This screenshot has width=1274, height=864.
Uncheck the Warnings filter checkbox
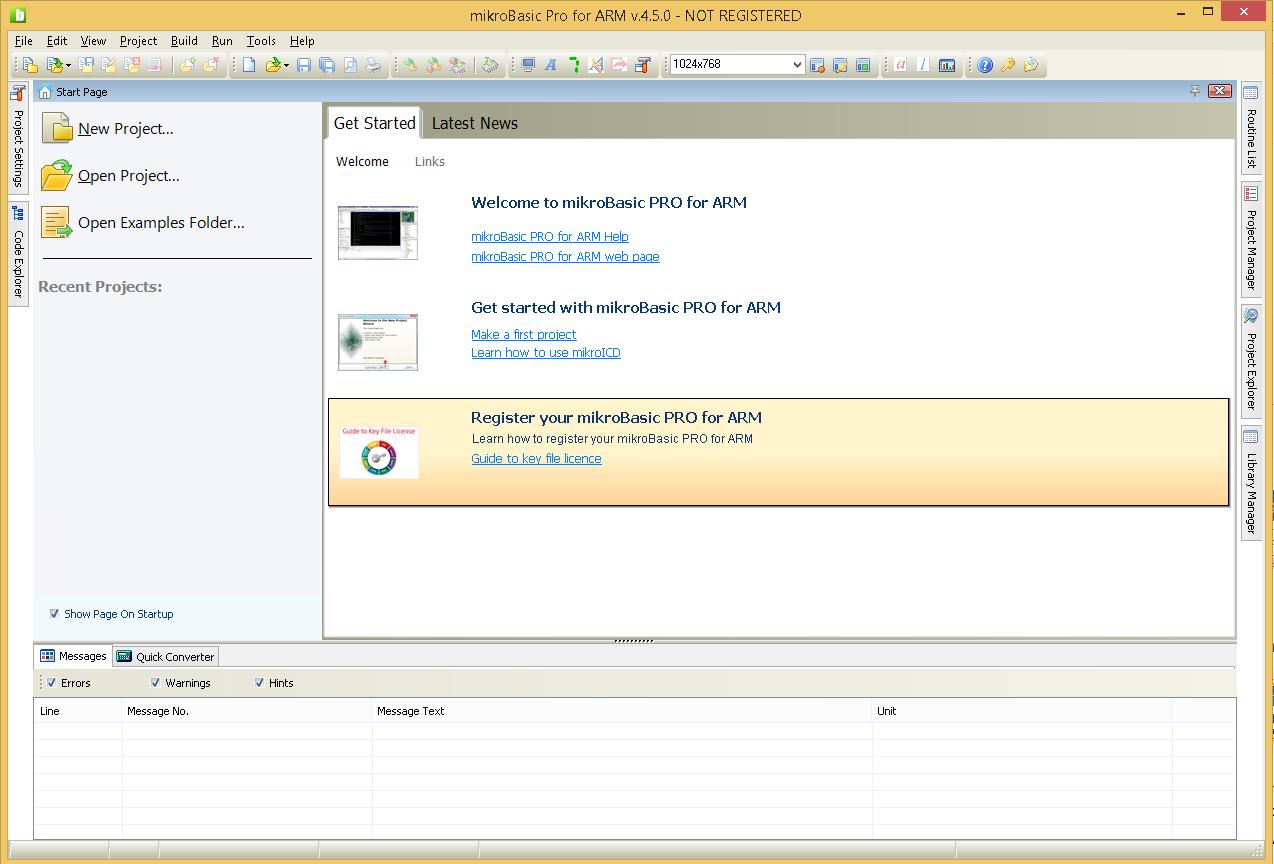pos(155,683)
